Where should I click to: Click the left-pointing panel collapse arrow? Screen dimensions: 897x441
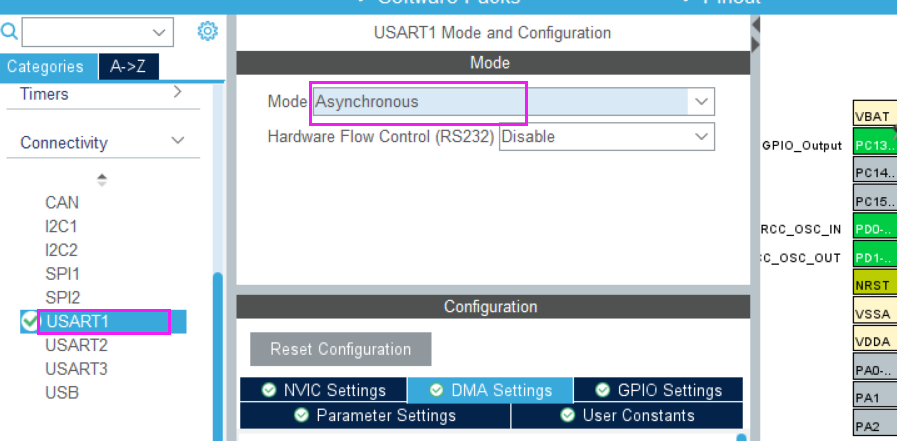(755, 25)
